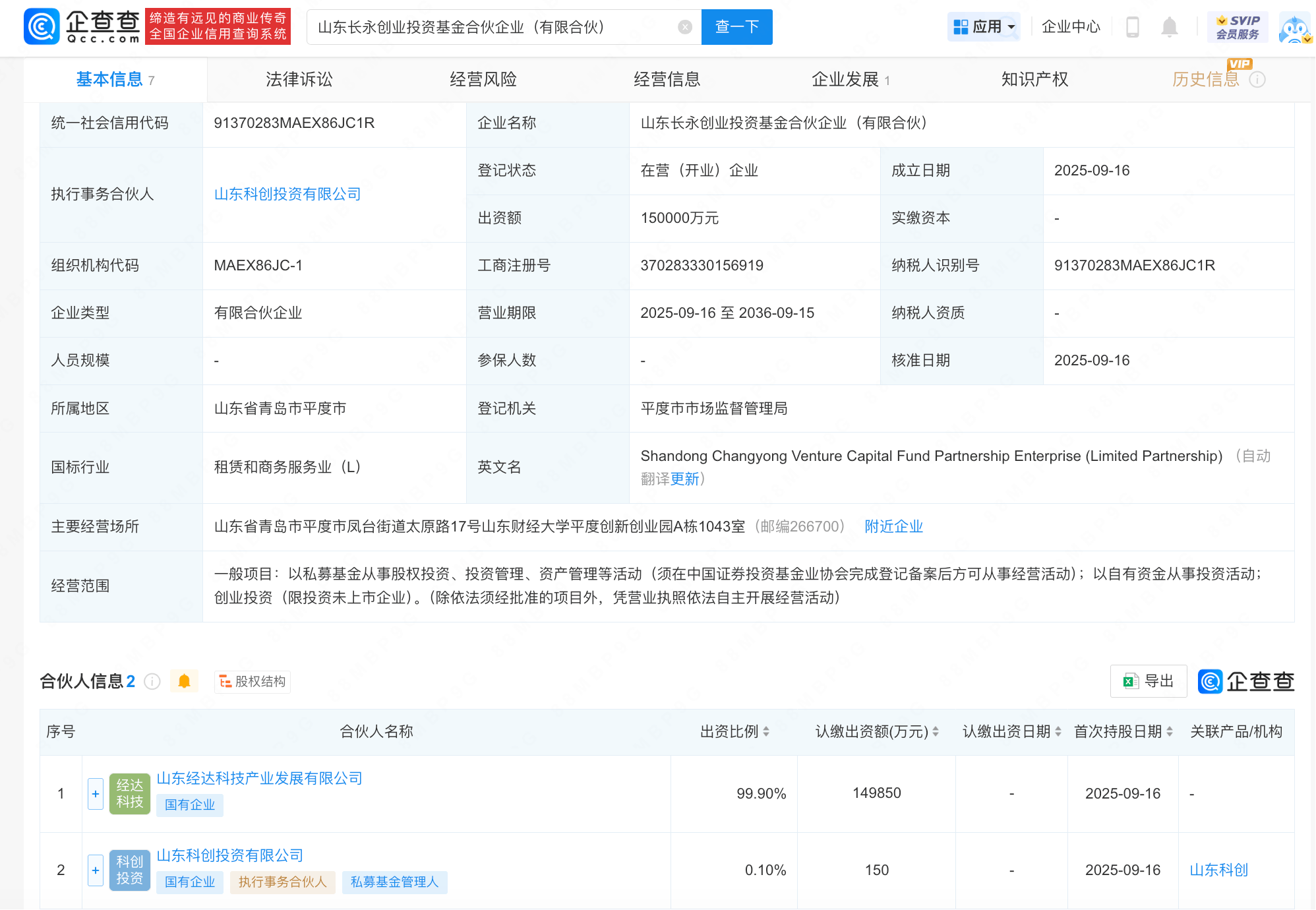Open 山东科创 related product link

coord(1219,870)
